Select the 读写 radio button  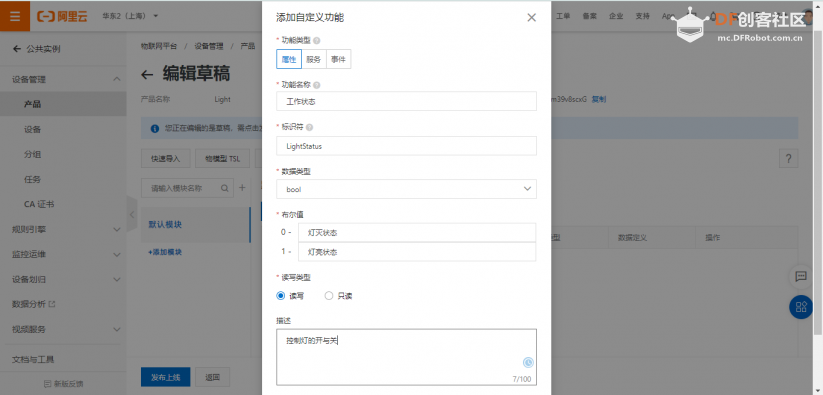281,296
